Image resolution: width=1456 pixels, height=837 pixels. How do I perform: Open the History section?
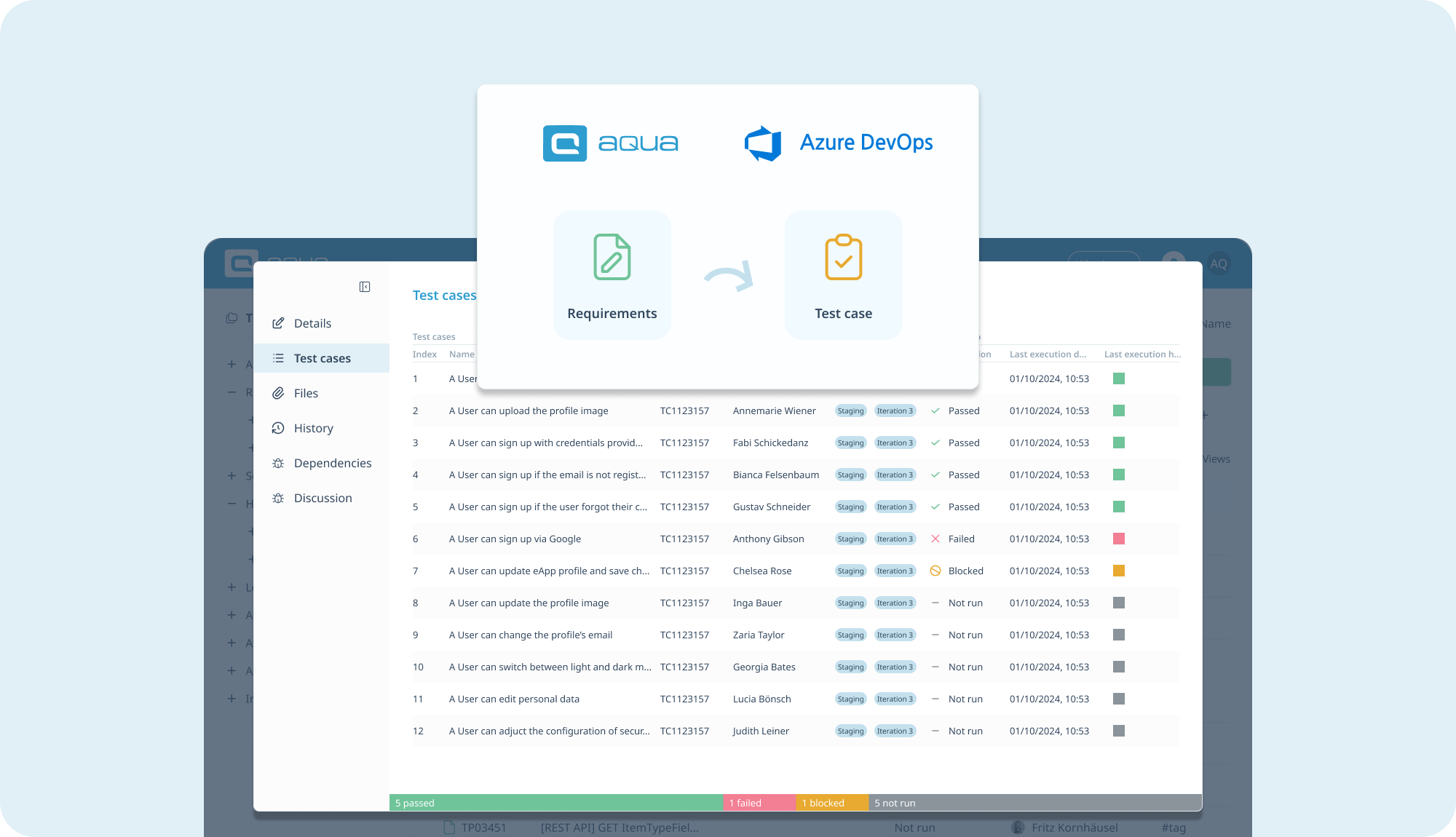(313, 428)
